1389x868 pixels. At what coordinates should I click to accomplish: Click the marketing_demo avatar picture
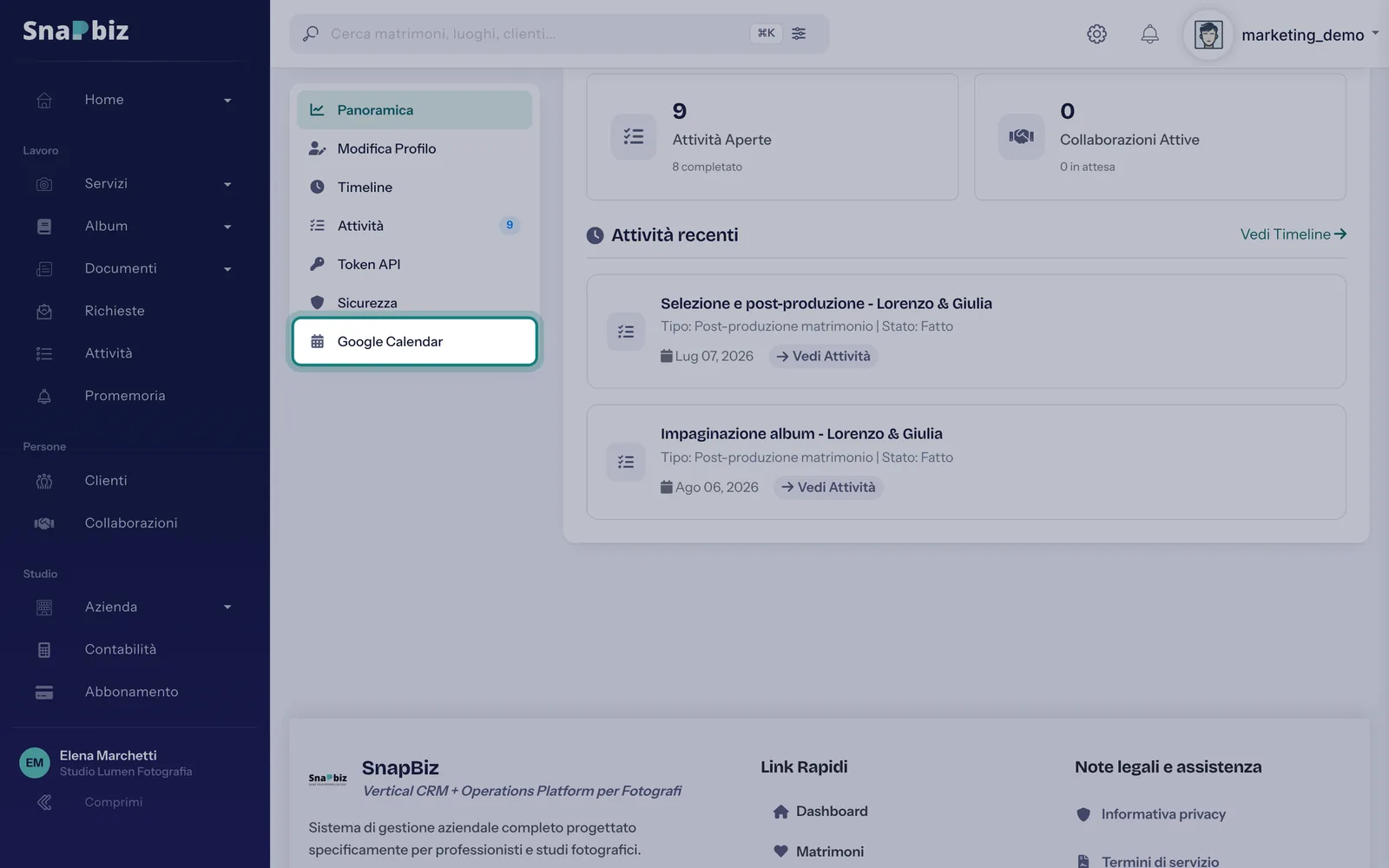pyautogui.click(x=1208, y=35)
